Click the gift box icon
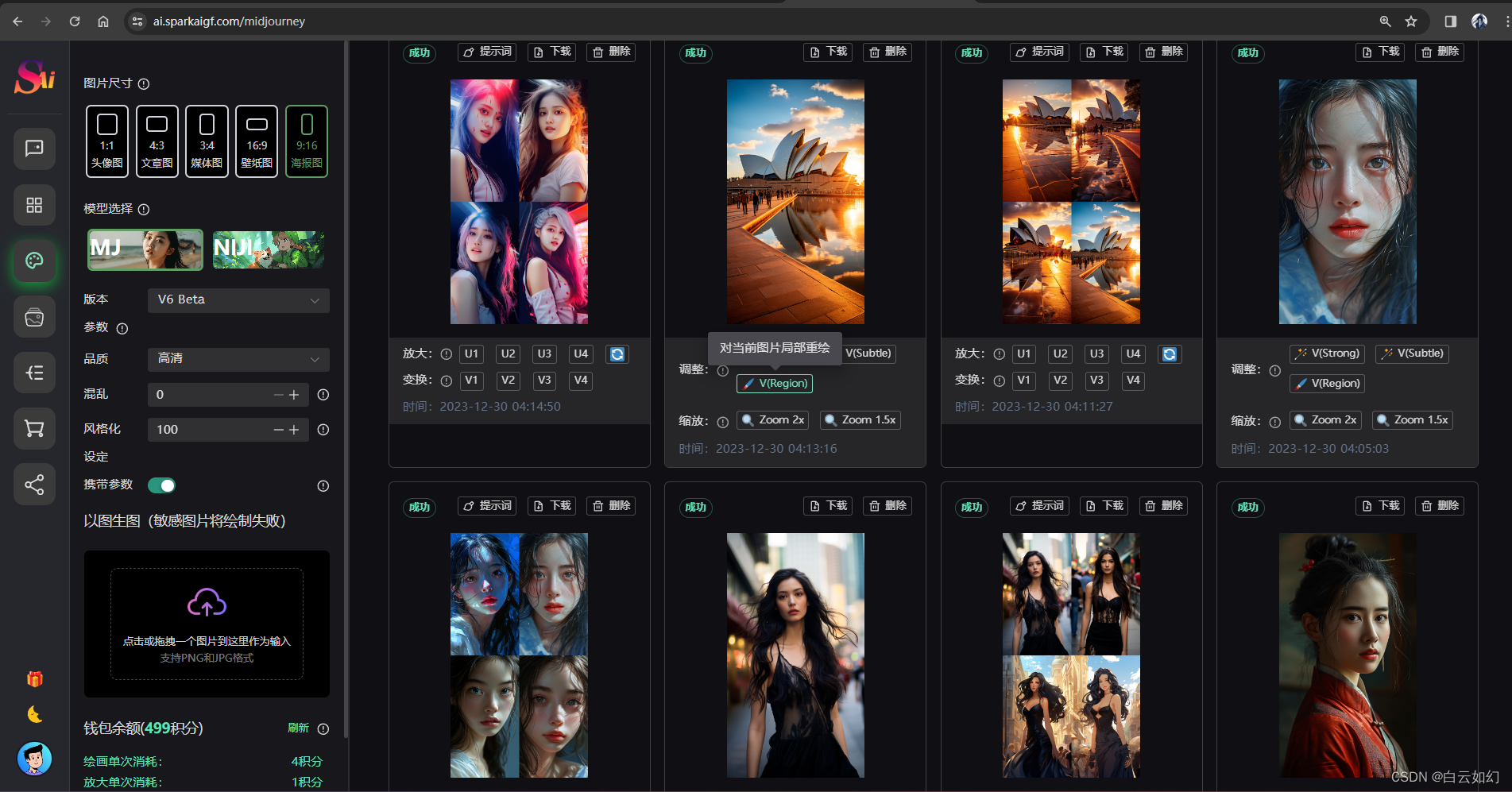The width and height of the screenshot is (1512, 792). (x=35, y=679)
